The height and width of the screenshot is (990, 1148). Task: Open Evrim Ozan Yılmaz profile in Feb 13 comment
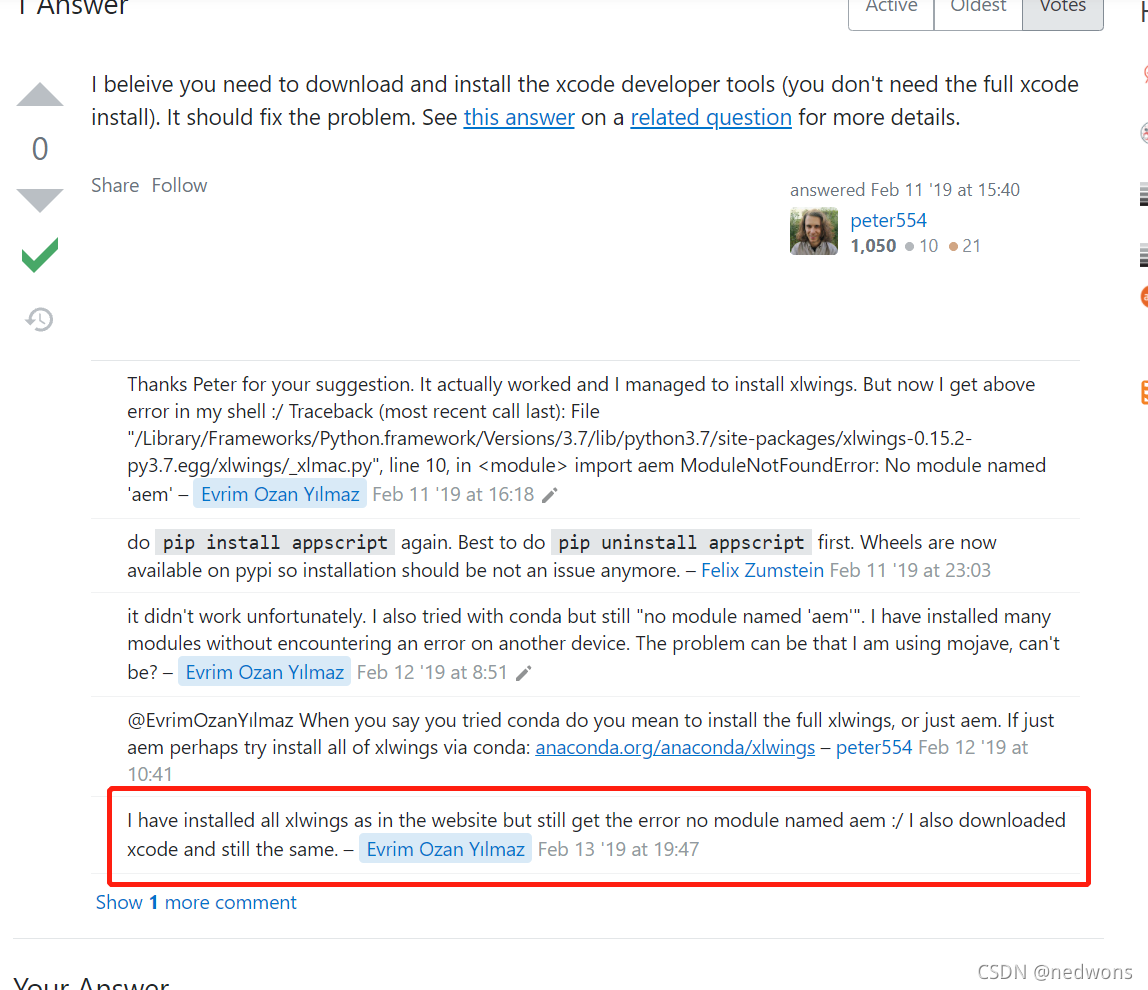click(x=445, y=849)
